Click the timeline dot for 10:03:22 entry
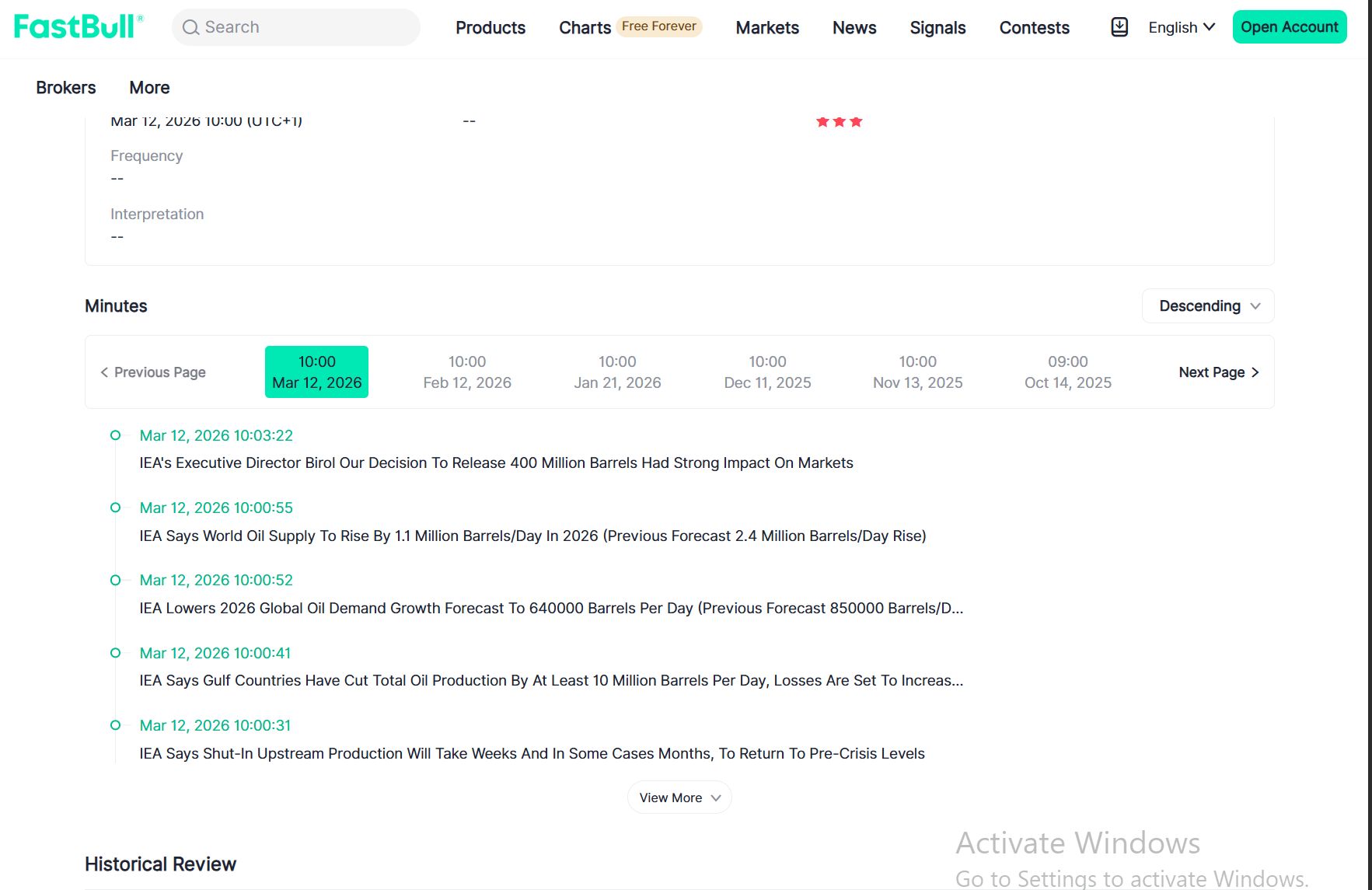The width and height of the screenshot is (1372, 890). coord(116,435)
